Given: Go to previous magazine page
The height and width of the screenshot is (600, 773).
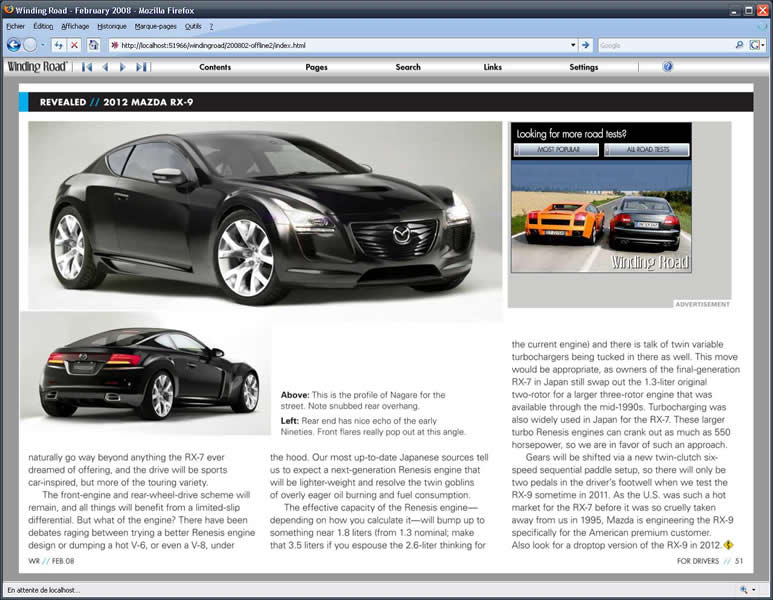Looking at the screenshot, I should pos(105,67).
